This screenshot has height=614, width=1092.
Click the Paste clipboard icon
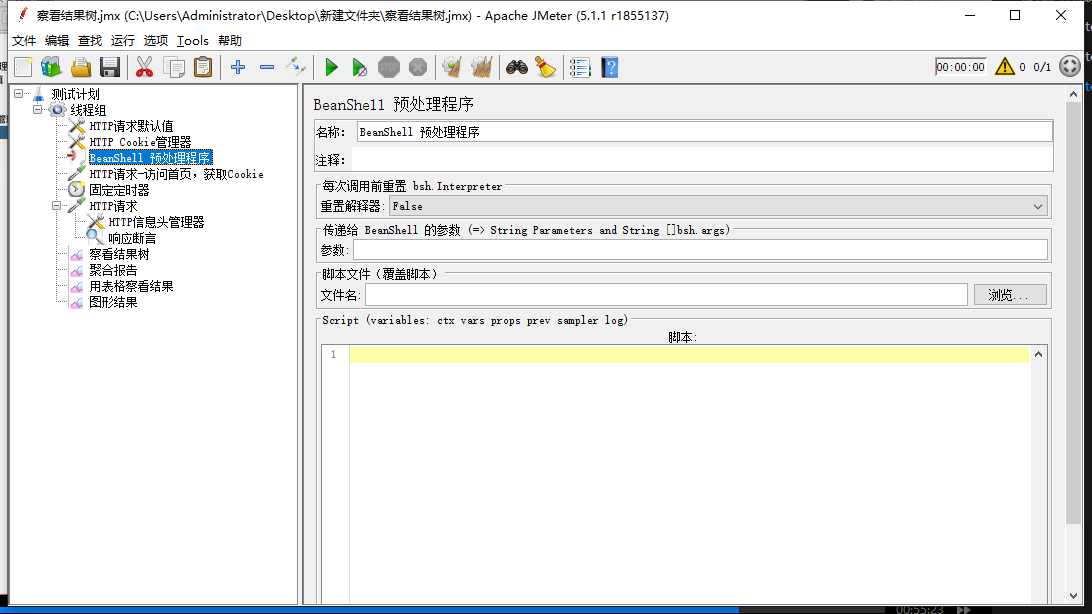[x=203, y=68]
